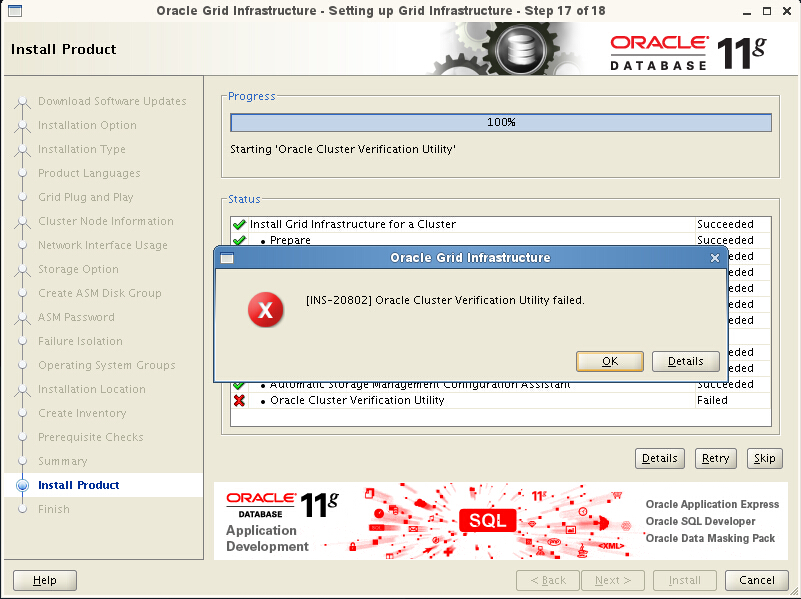801x599 pixels.
Task: Click the error message INS-20802 text
Action: pyautogui.click(x=444, y=300)
